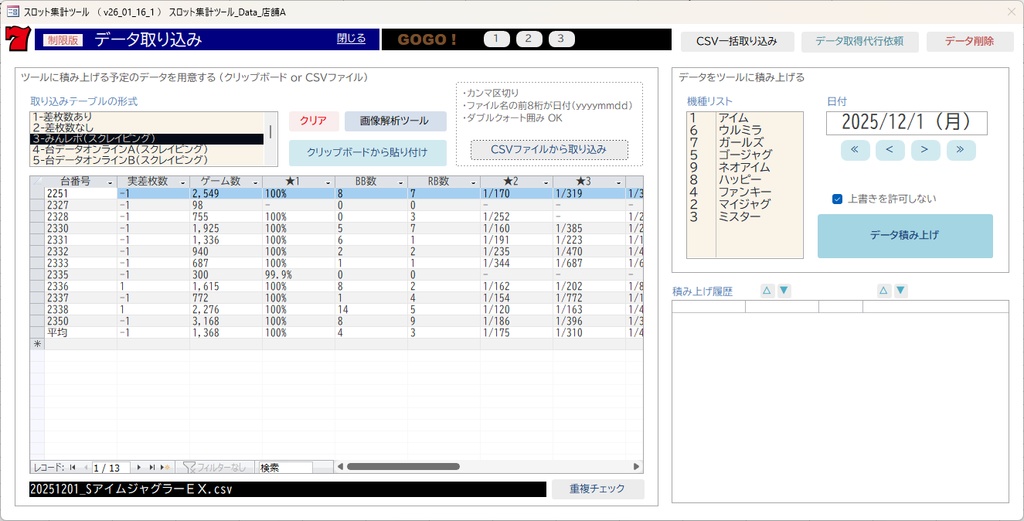Toggle 上書きを許可しない checkbox
The image size is (1024, 521).
coord(837,199)
